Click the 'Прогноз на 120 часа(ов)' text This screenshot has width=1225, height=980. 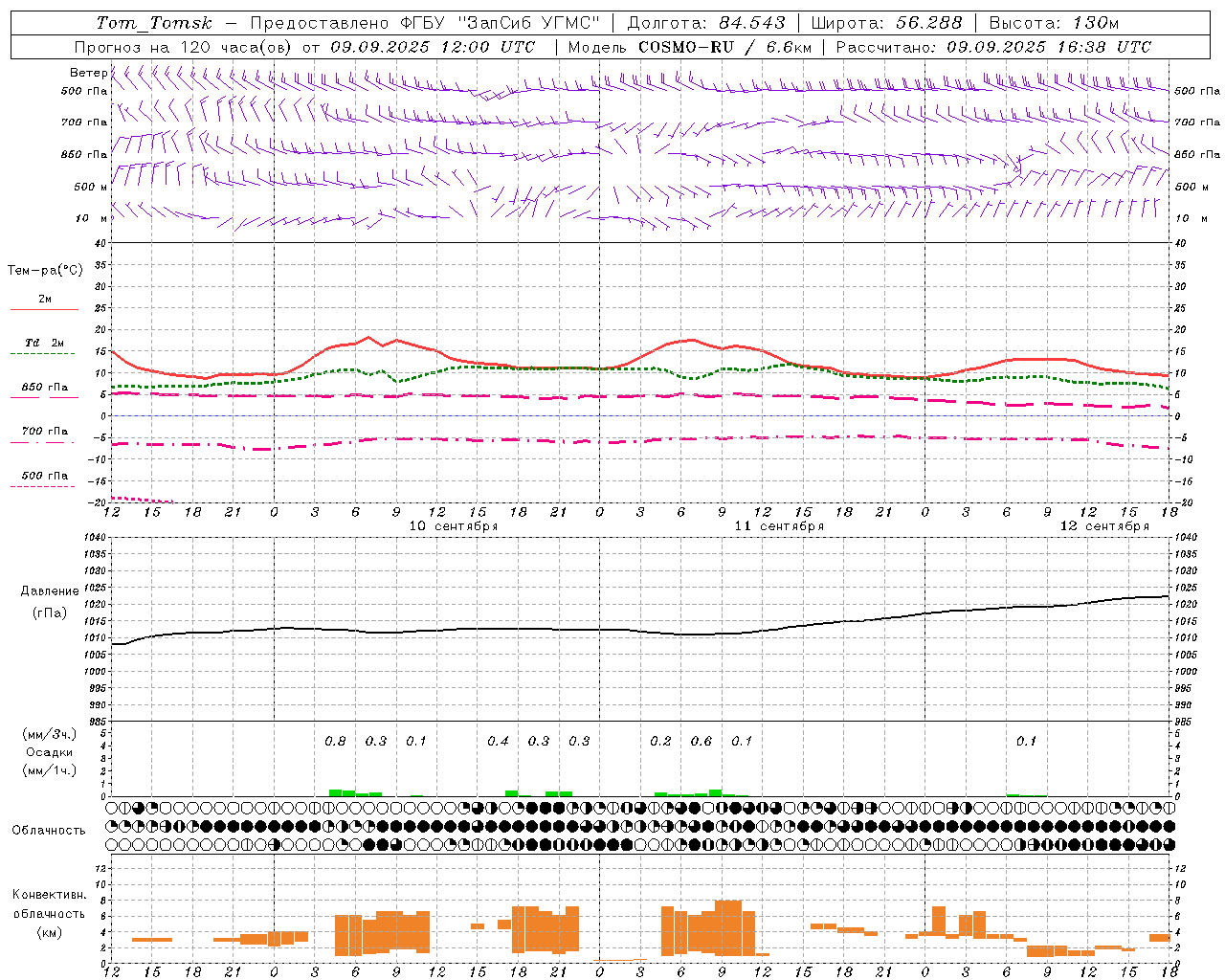184,47
